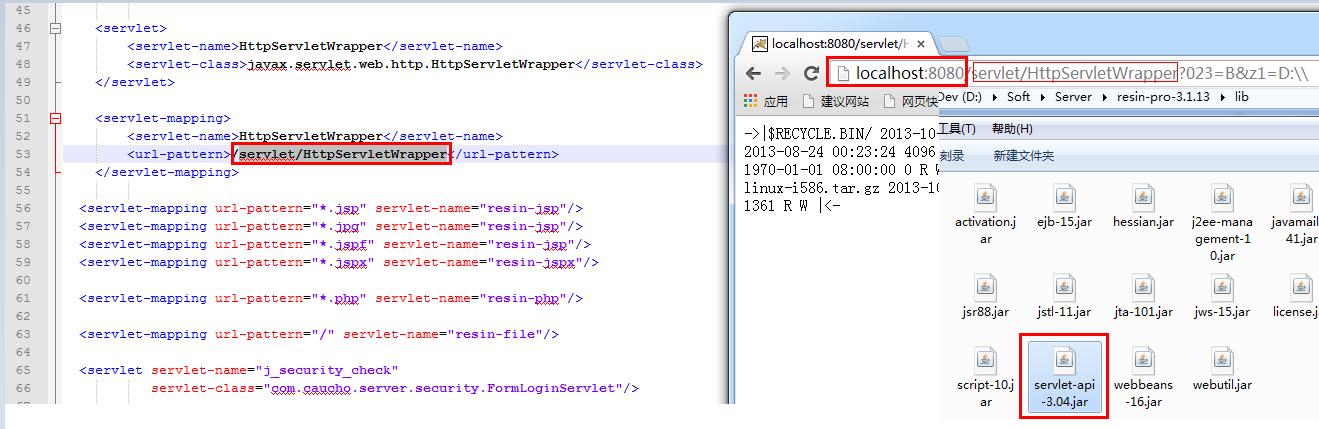This screenshot has width=1319, height=429.
Task: Open the 建议网站 bookmark
Action: click(x=835, y=101)
